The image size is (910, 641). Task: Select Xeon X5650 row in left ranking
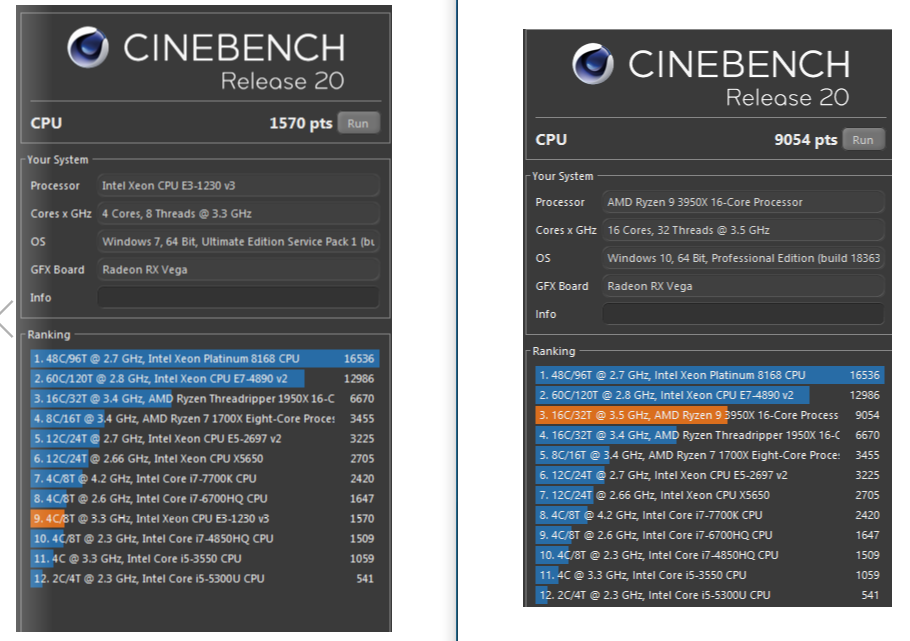point(205,459)
